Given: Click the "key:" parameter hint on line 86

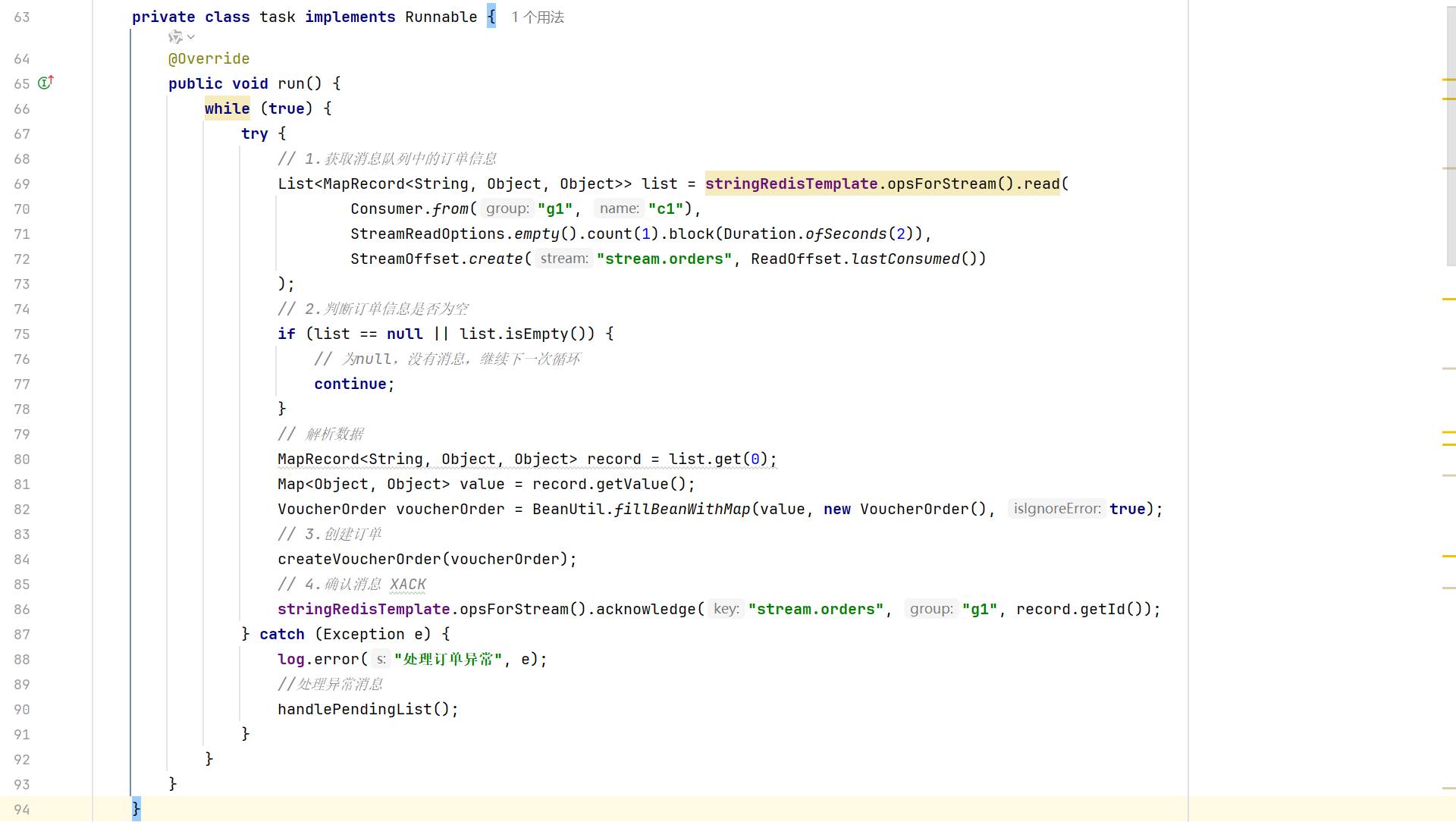Looking at the screenshot, I should pos(726,609).
